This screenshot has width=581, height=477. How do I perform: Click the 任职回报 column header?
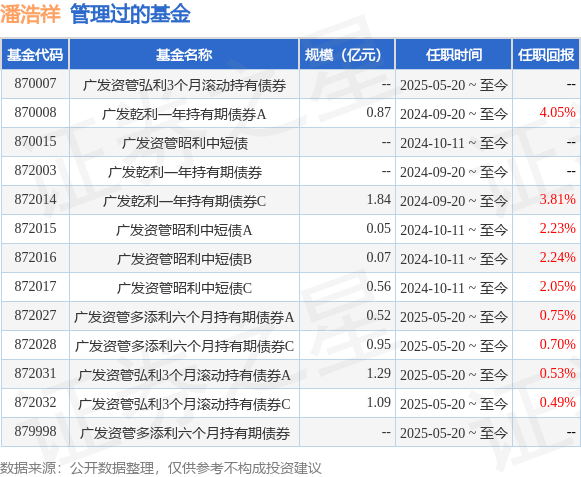pos(546,55)
